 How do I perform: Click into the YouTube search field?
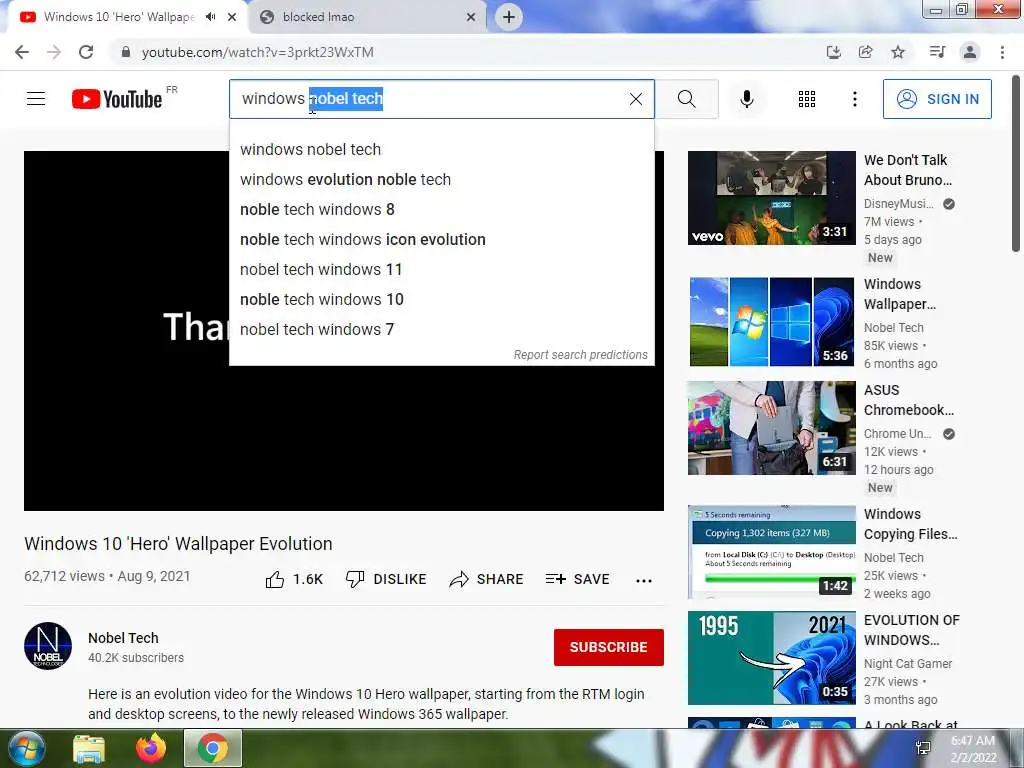442,99
